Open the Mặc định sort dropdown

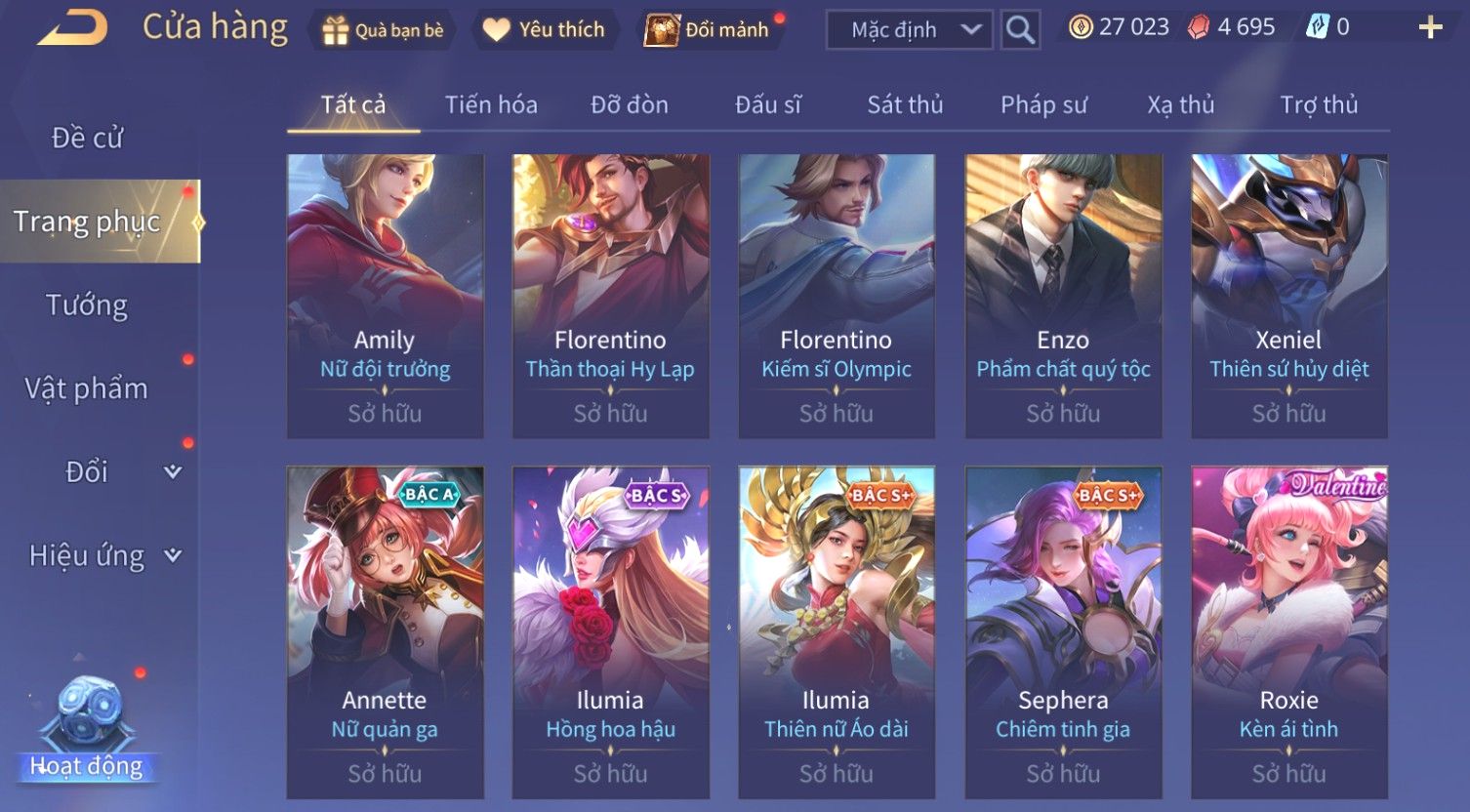pyautogui.click(x=909, y=30)
